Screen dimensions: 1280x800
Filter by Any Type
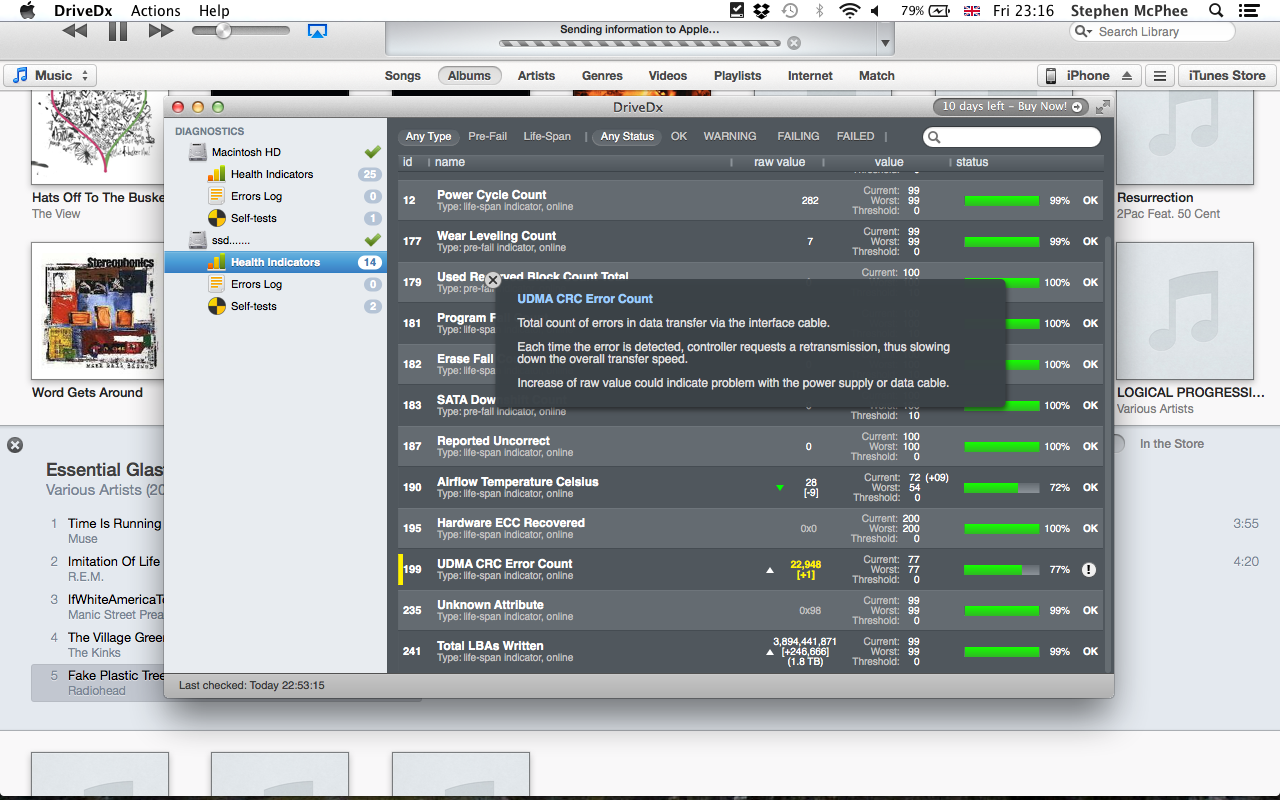pos(428,136)
